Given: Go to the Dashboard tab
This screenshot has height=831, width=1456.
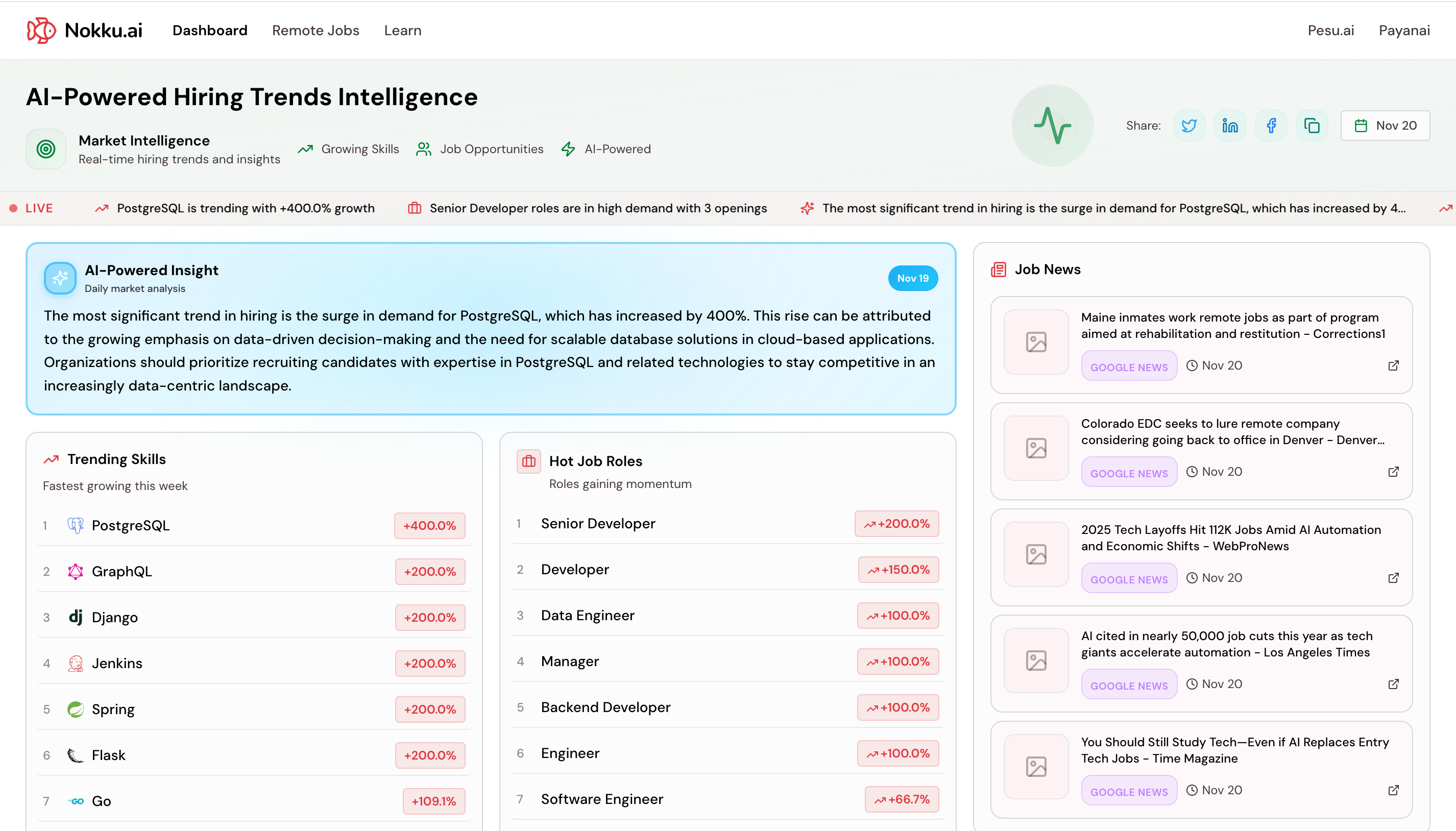Looking at the screenshot, I should [209, 30].
